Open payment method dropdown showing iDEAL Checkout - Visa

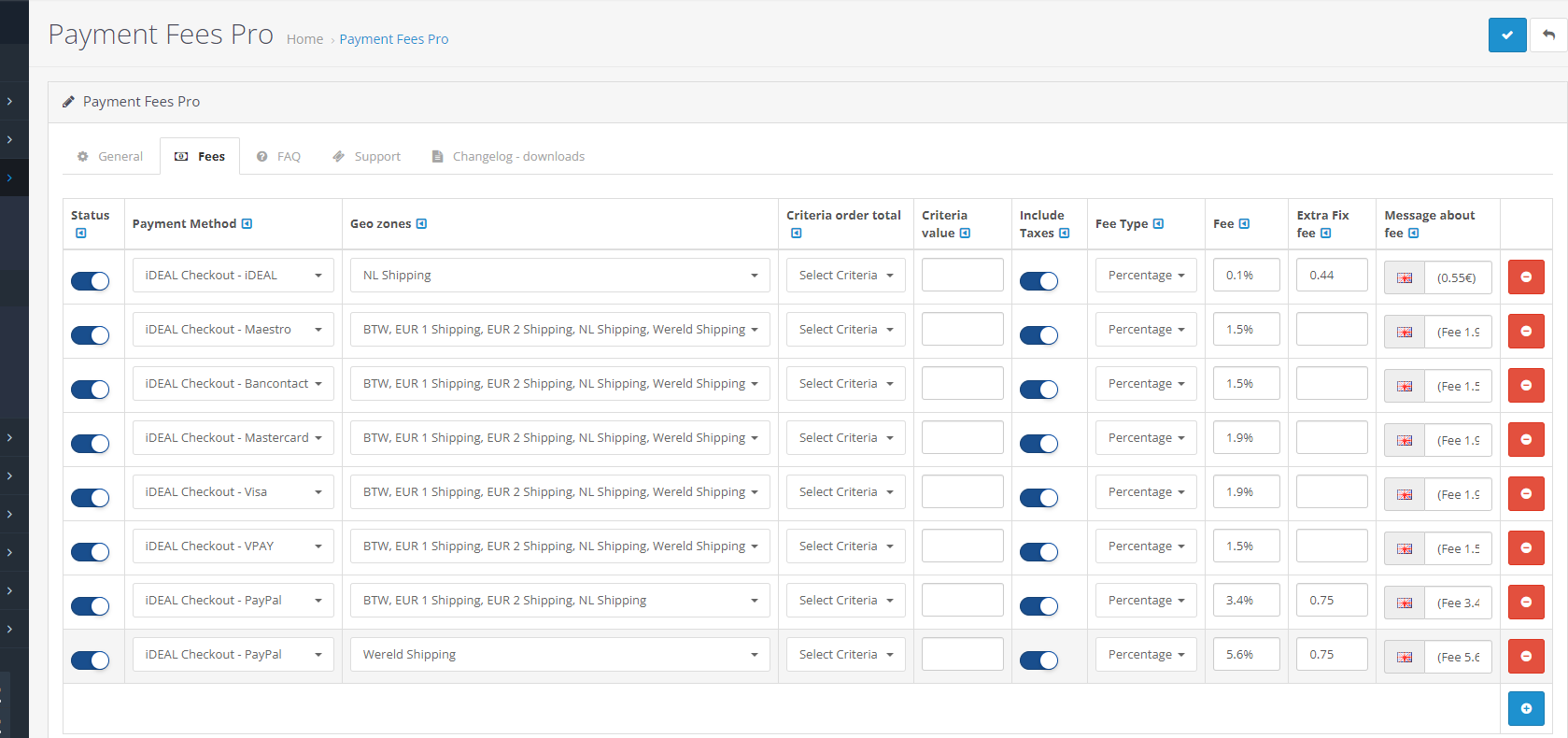coord(233,492)
